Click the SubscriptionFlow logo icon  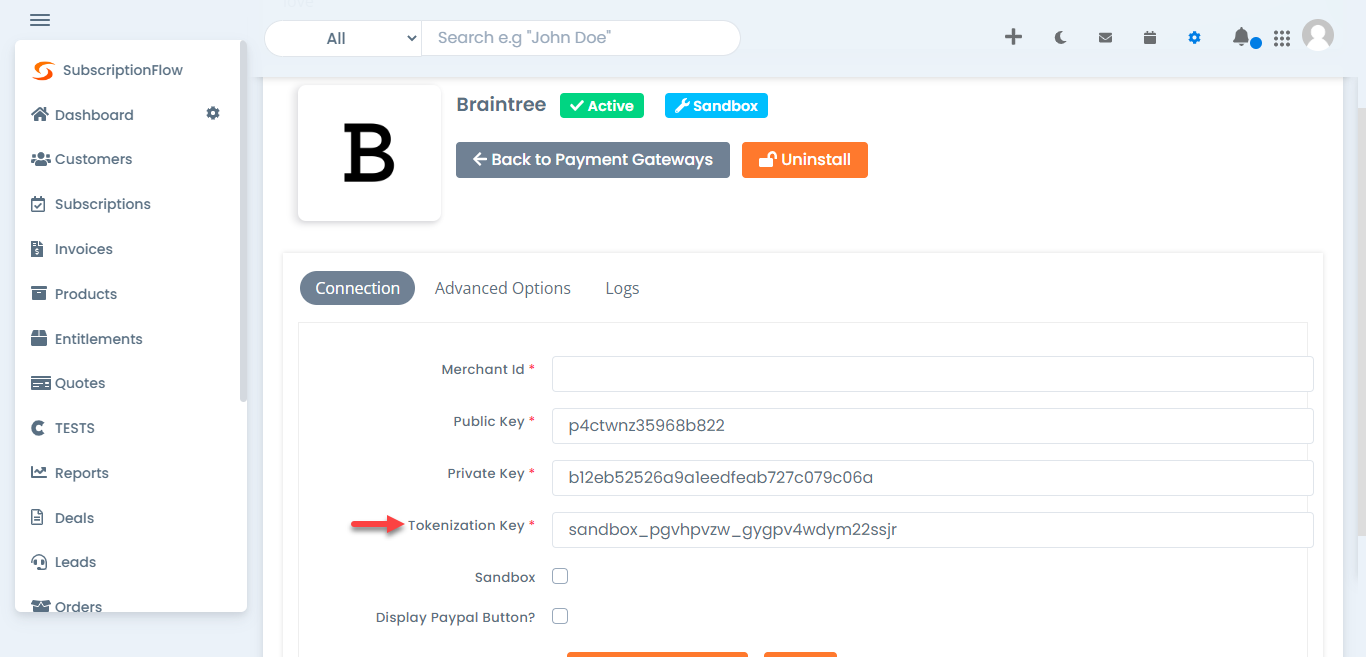point(43,71)
